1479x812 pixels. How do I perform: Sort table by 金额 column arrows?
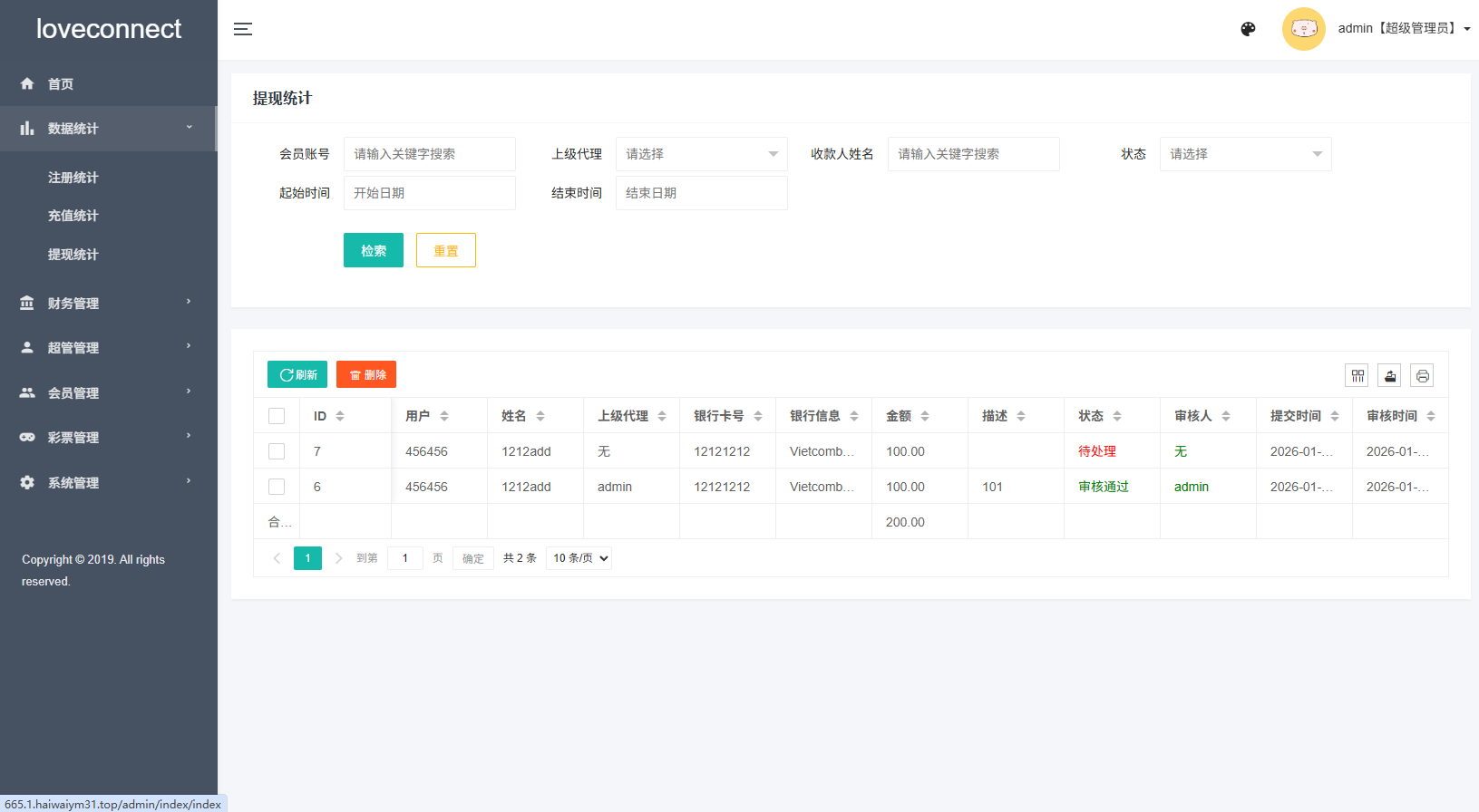(925, 416)
